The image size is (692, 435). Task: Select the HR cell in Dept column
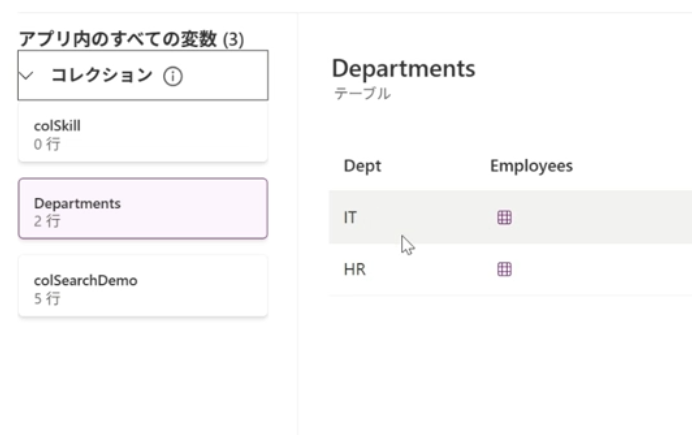tap(353, 269)
